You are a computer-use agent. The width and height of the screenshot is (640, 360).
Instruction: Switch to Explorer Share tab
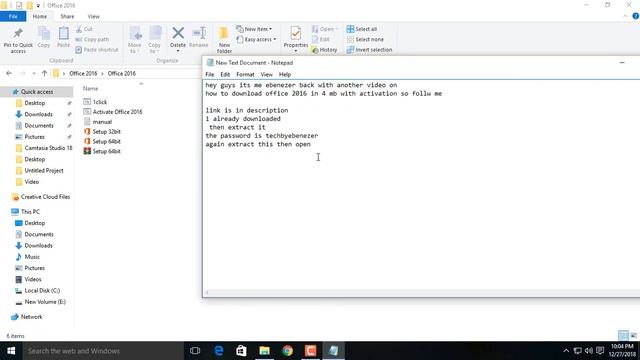tap(67, 16)
